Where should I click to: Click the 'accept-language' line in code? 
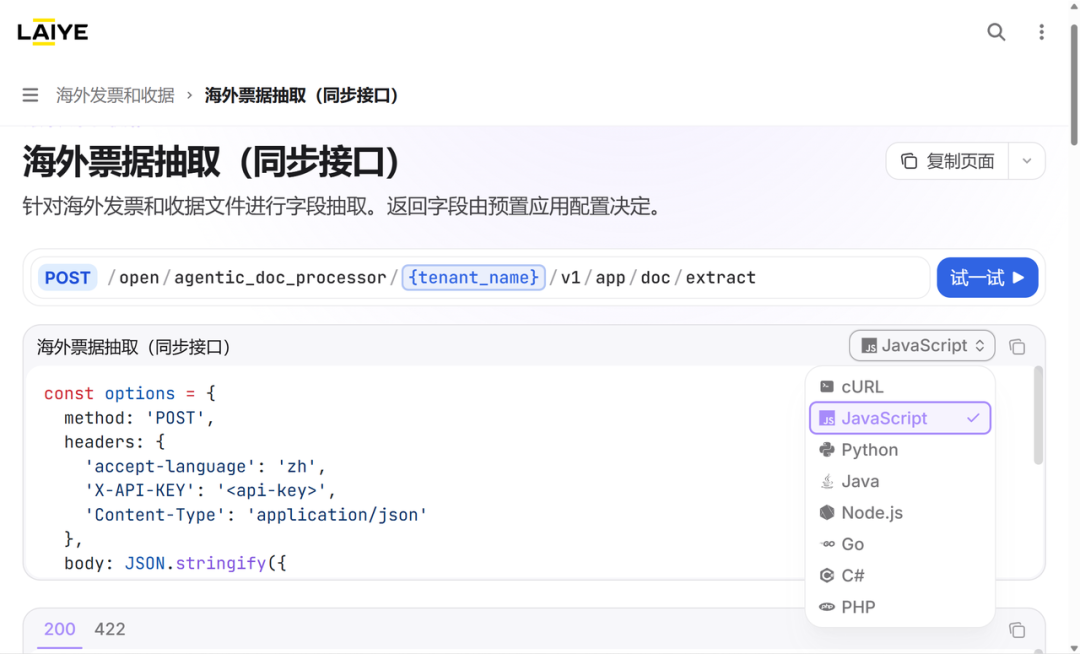pyautogui.click(x=205, y=466)
